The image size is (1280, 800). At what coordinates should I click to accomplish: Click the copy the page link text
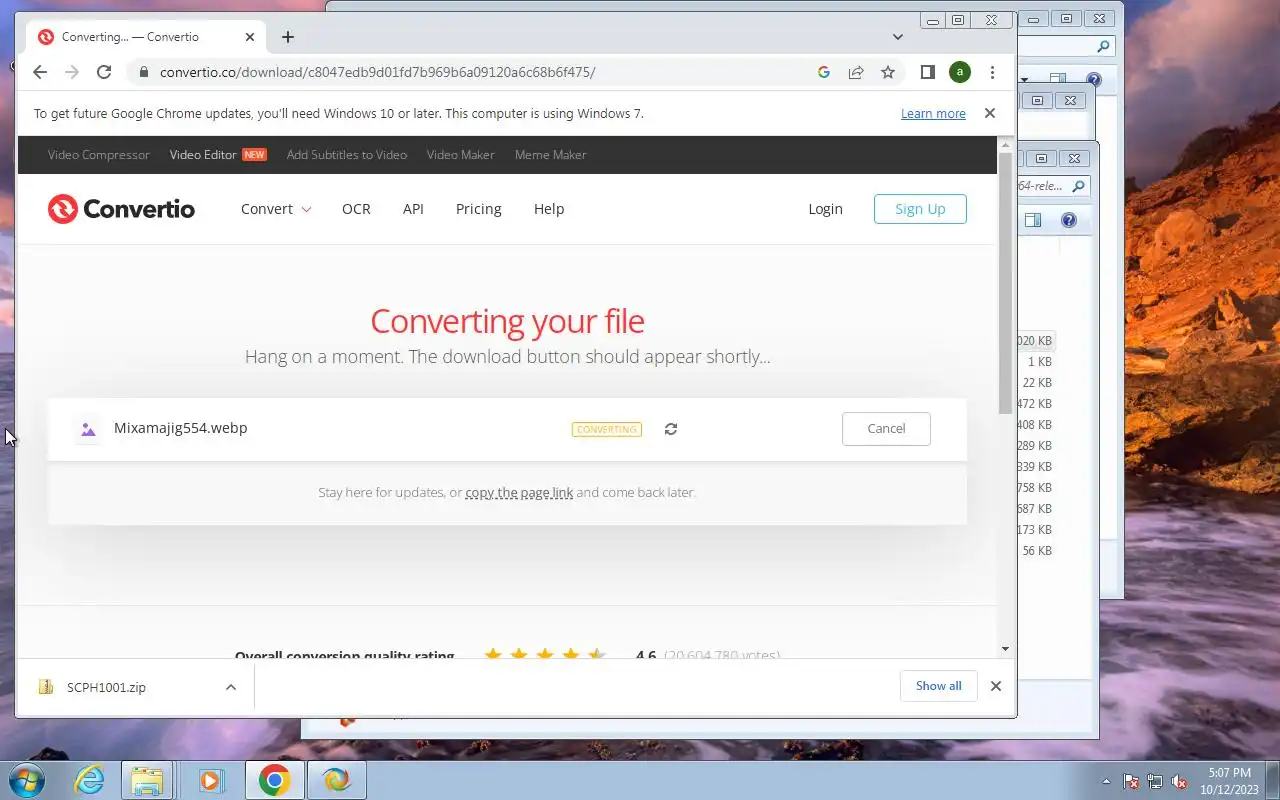tap(519, 492)
